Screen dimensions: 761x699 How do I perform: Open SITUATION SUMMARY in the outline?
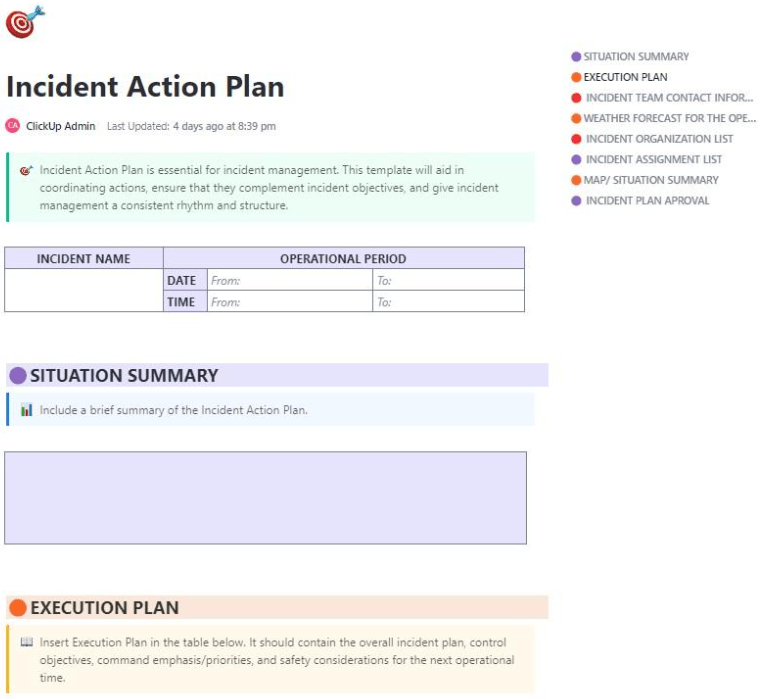click(636, 57)
